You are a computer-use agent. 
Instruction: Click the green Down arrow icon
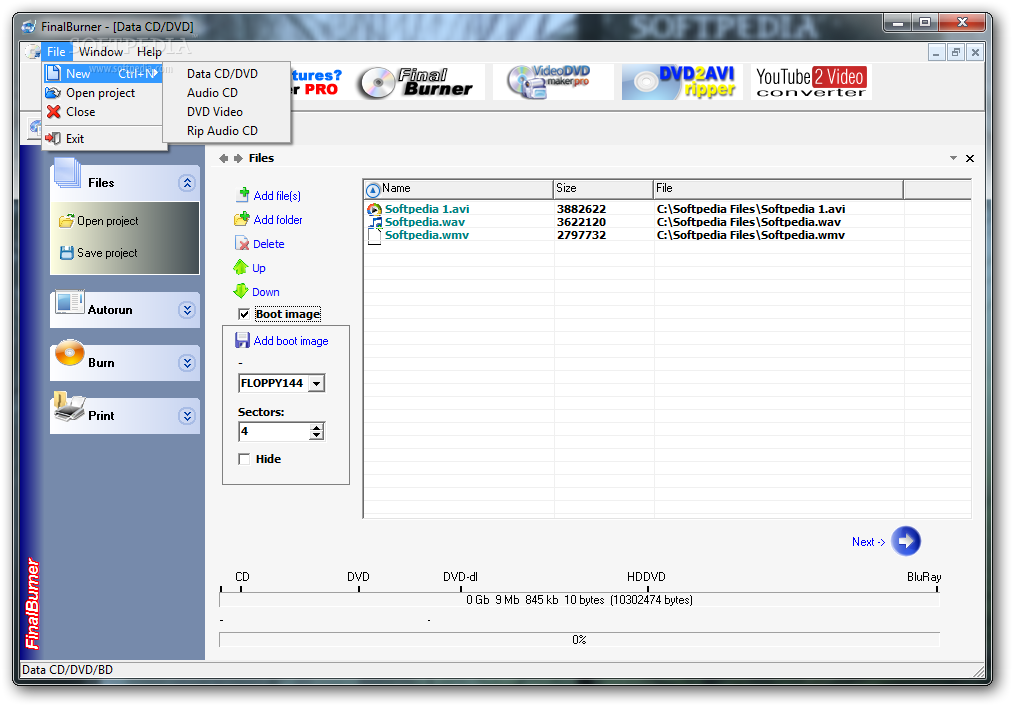click(240, 291)
